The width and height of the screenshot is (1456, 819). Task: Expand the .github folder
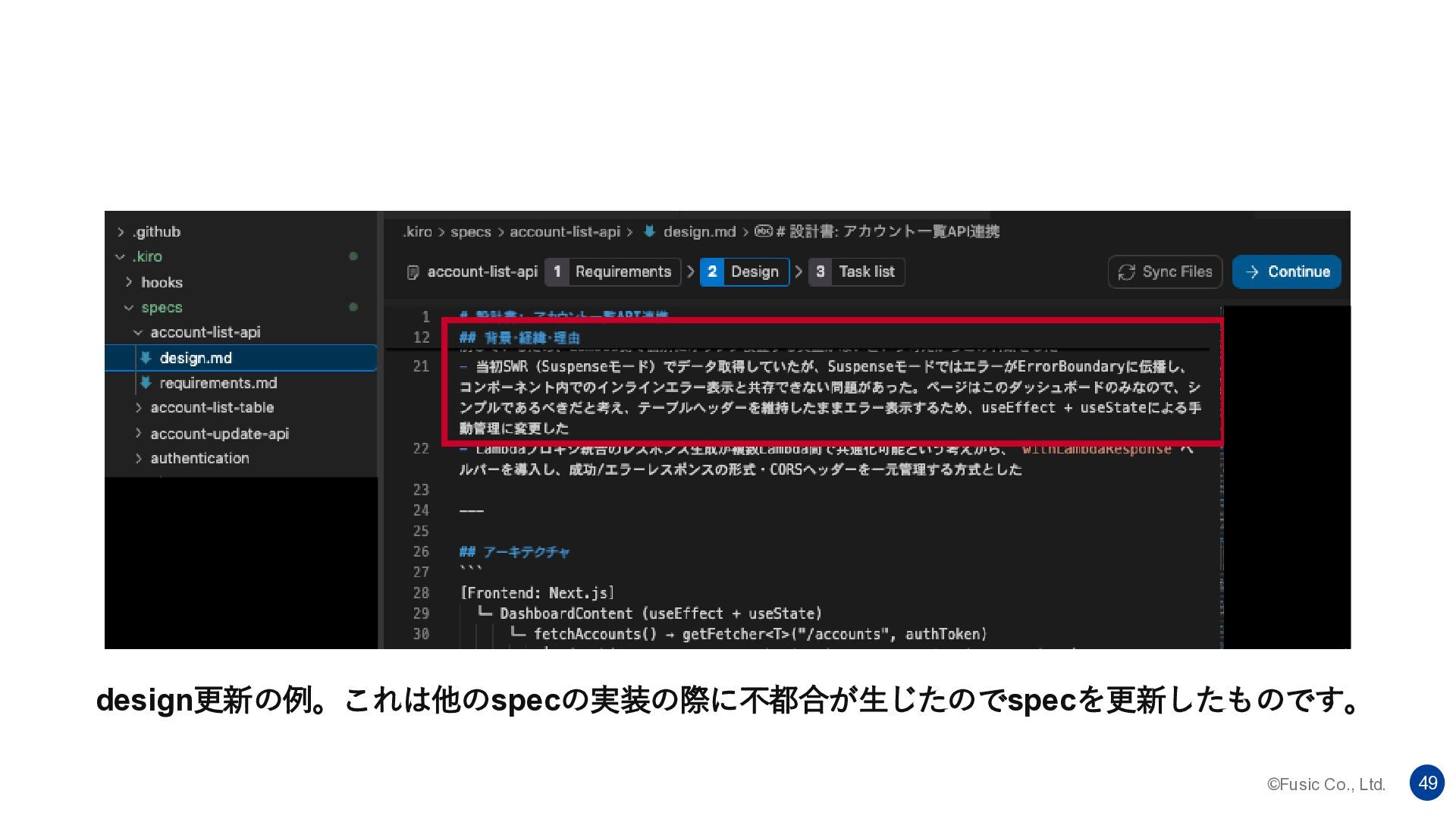[121, 232]
